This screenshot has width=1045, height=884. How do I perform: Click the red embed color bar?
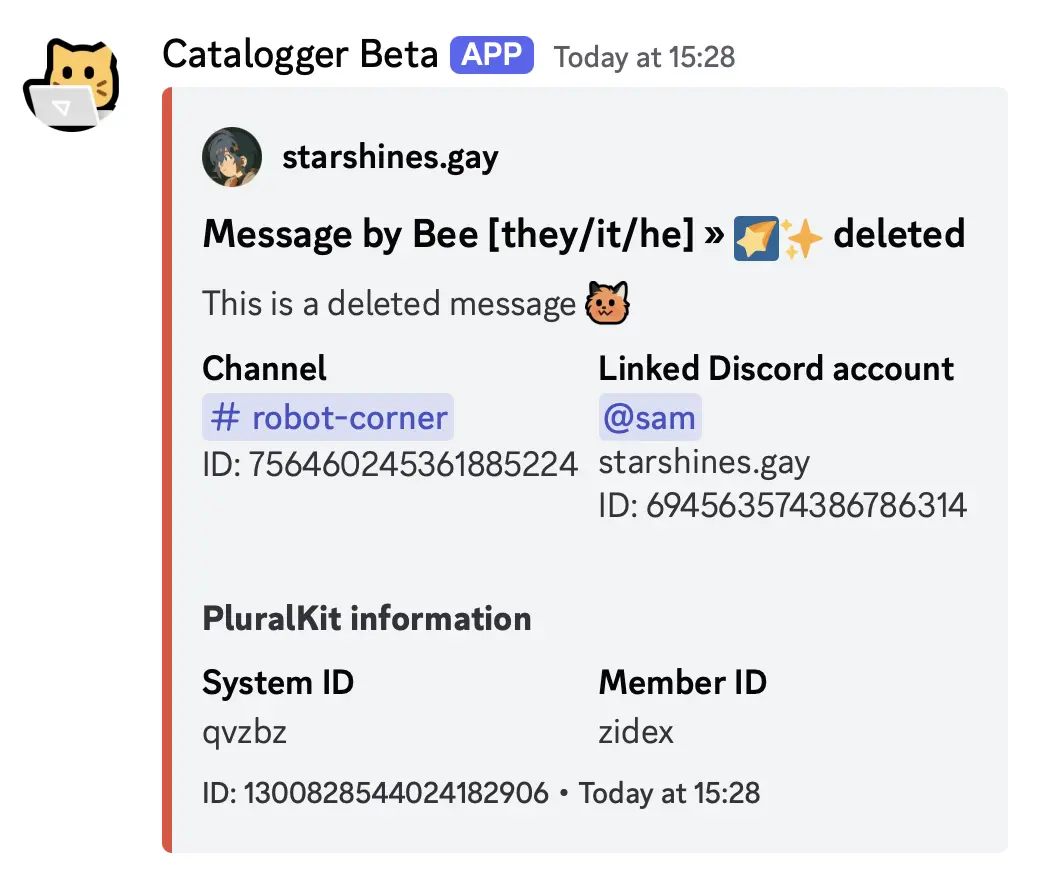(x=167, y=470)
